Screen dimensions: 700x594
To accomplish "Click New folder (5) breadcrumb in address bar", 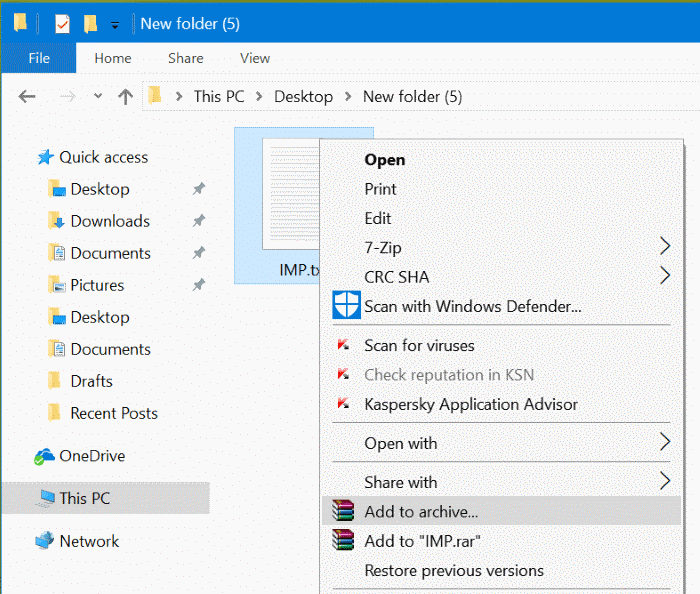I will tap(412, 96).
